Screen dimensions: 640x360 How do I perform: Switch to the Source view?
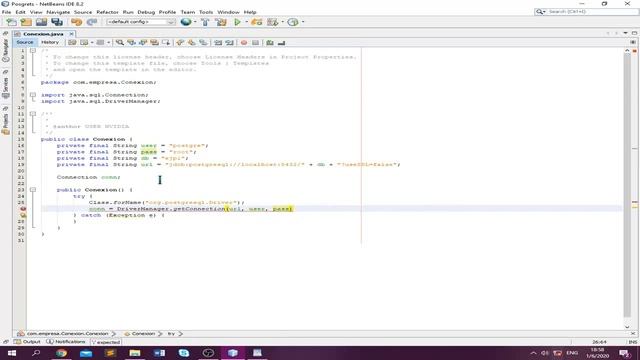click(x=25, y=42)
